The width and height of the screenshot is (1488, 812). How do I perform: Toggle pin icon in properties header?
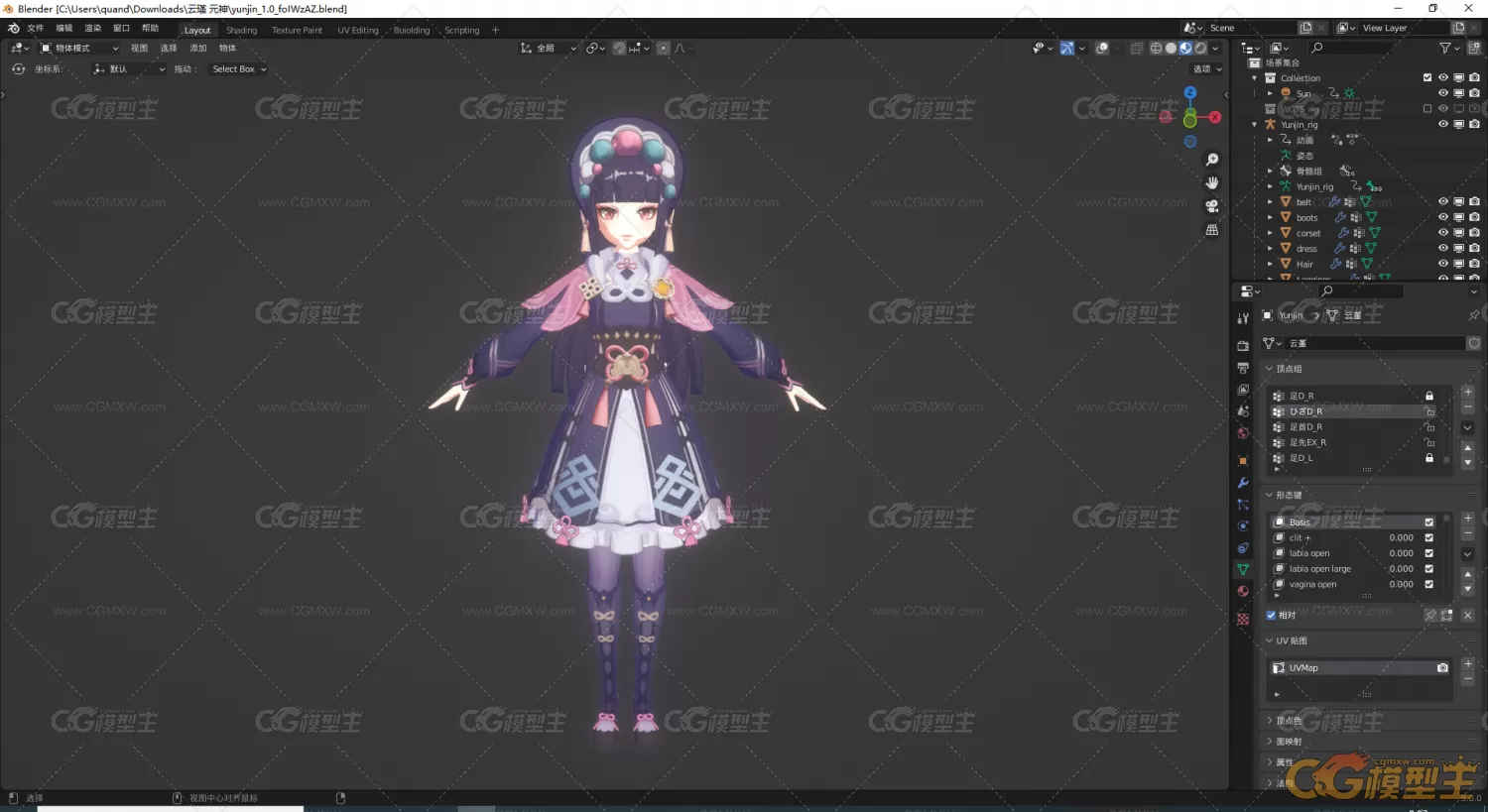pyautogui.click(x=1473, y=315)
